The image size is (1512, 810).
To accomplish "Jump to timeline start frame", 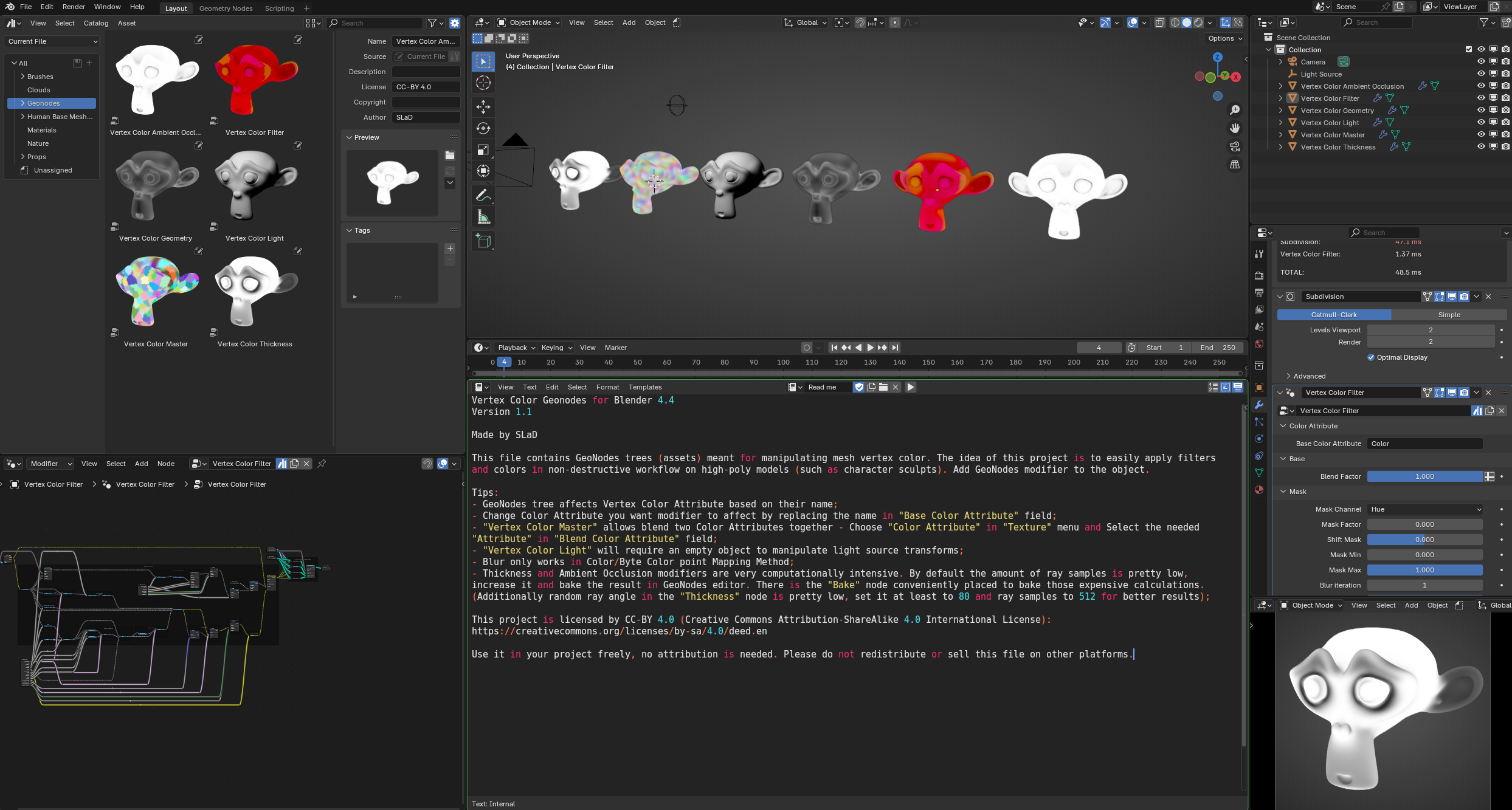I will pyautogui.click(x=834, y=348).
